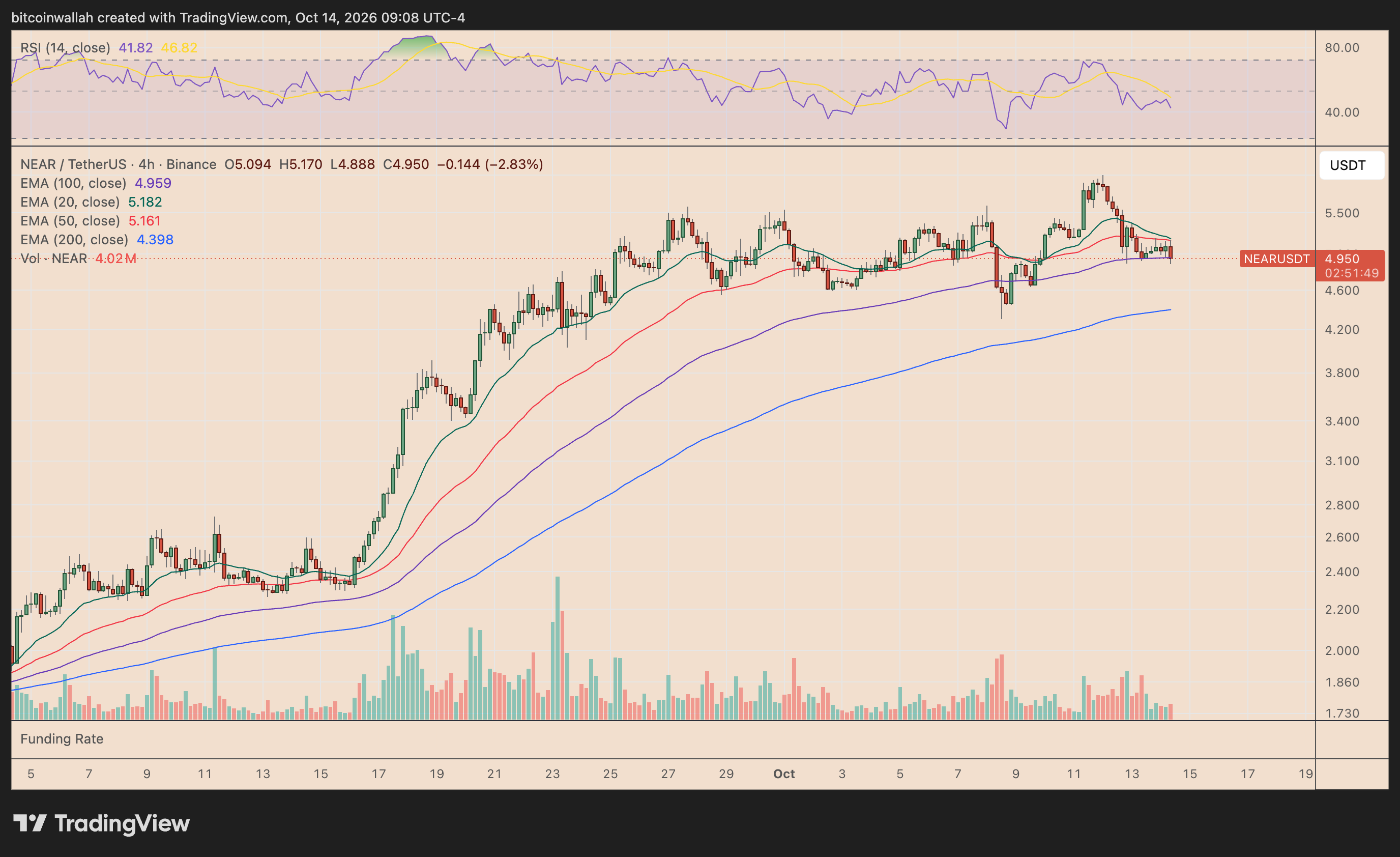
Task: Click the EMA (50, close) legend entry
Action: coord(91,220)
